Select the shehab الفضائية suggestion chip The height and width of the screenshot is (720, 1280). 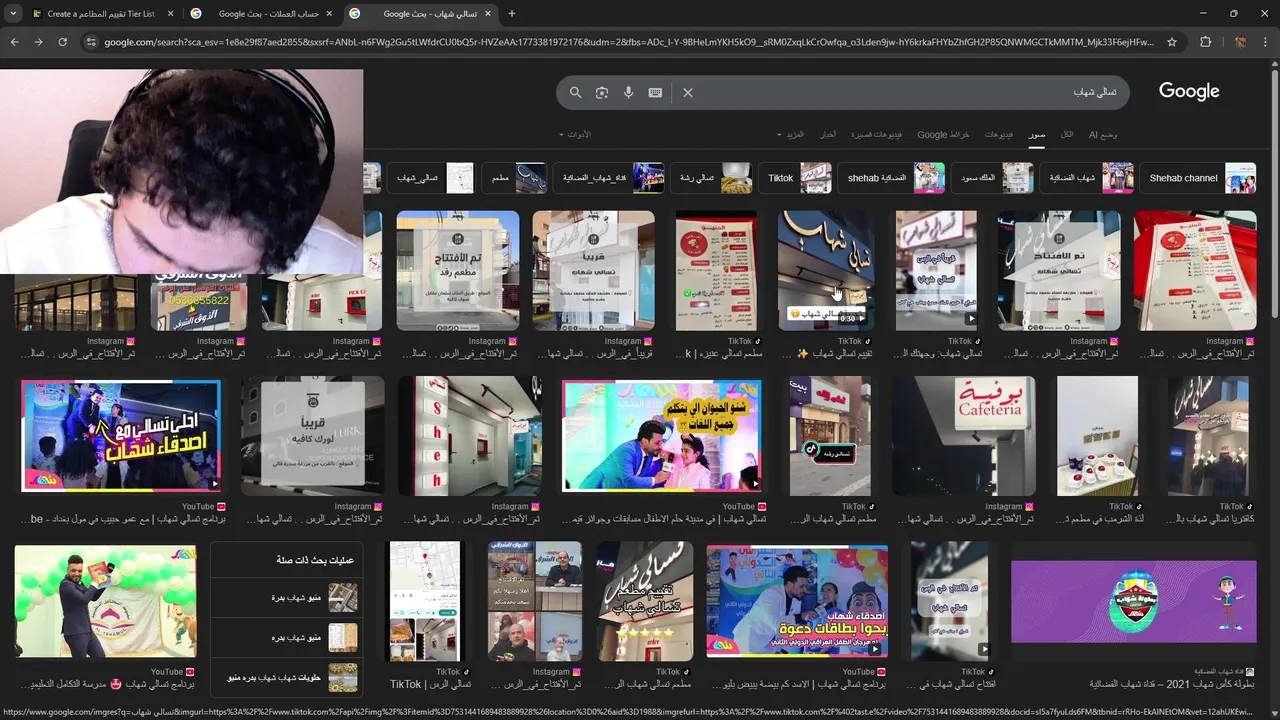click(891, 178)
